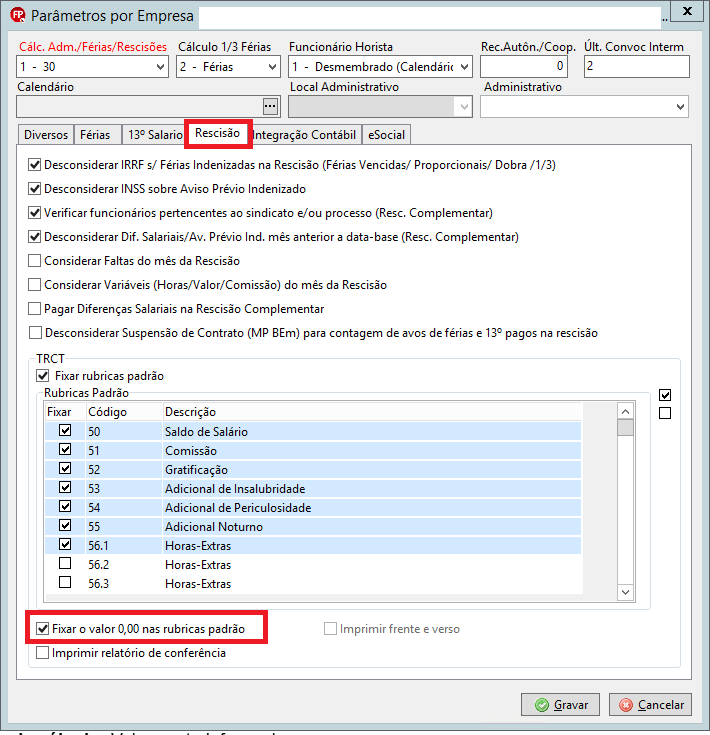710x735 pixels.
Task: Click the Código column header
Action: pos(124,412)
